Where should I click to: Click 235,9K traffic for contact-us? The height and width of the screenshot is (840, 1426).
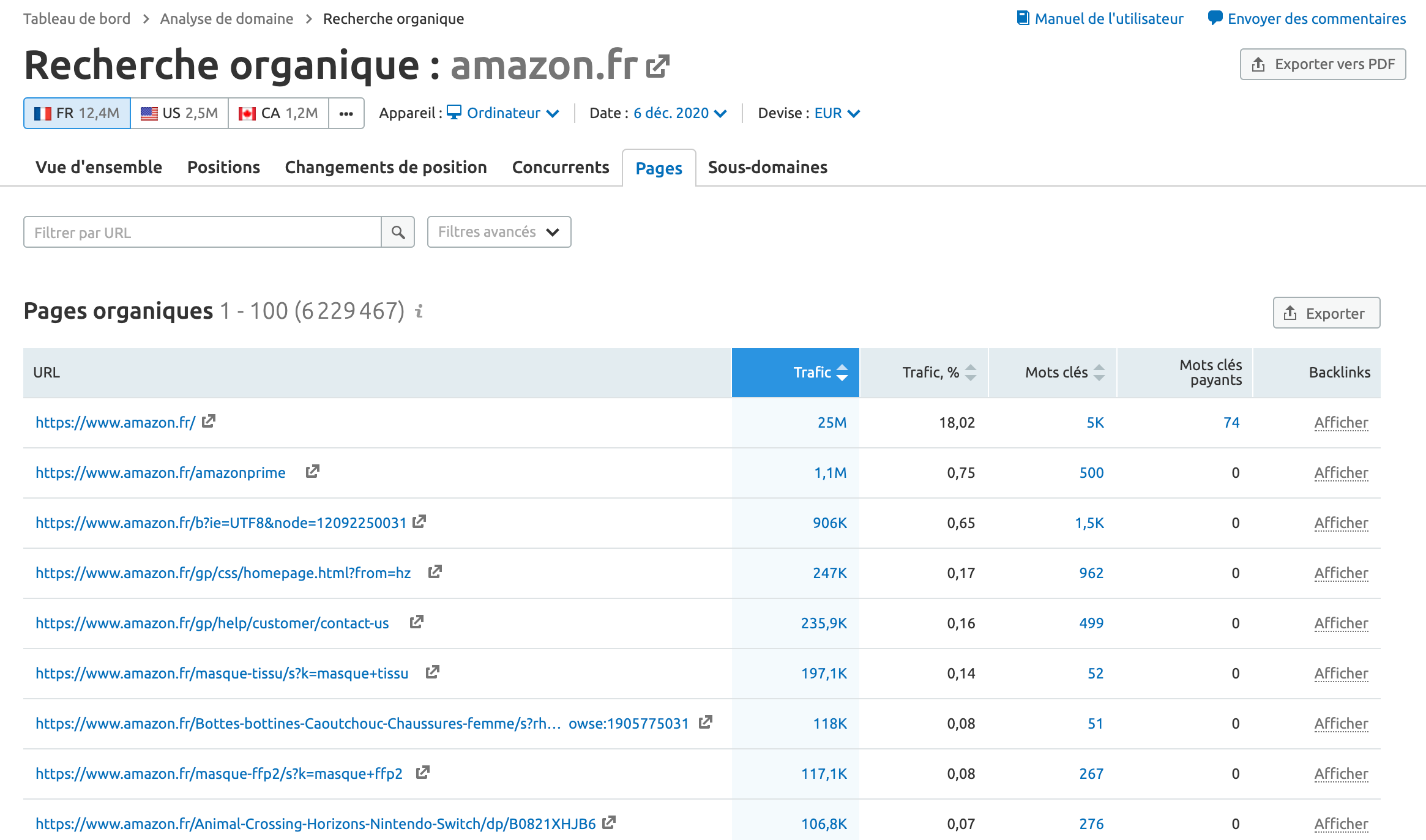[x=824, y=623]
